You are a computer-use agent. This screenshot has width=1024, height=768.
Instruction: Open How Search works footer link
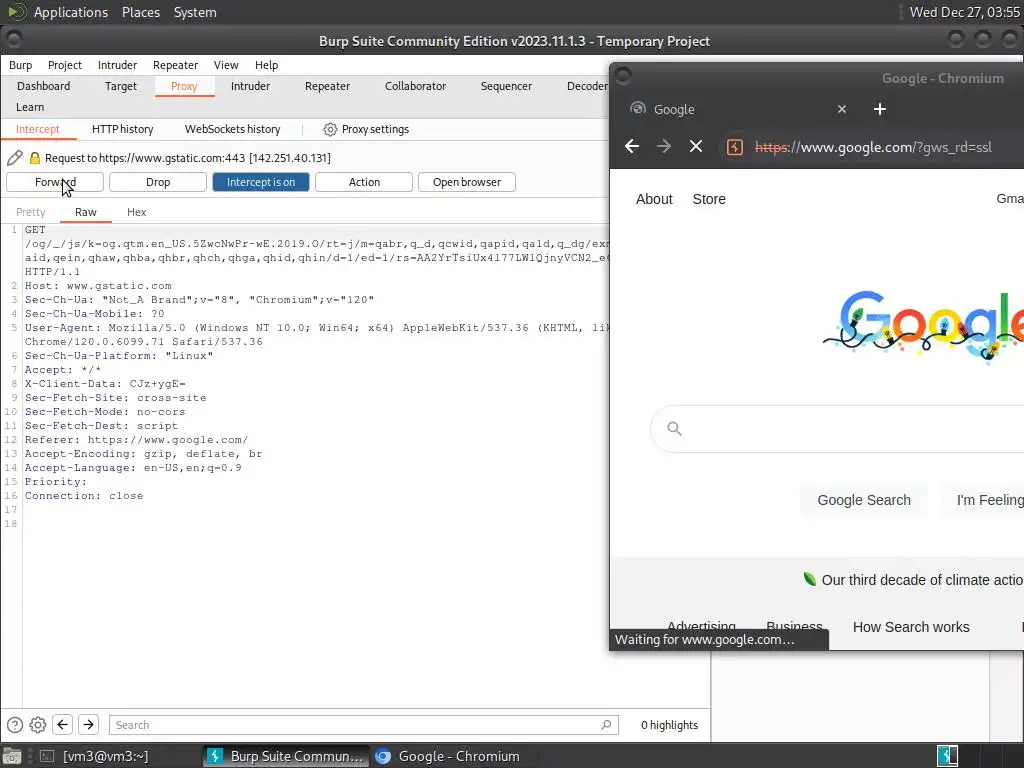(911, 627)
